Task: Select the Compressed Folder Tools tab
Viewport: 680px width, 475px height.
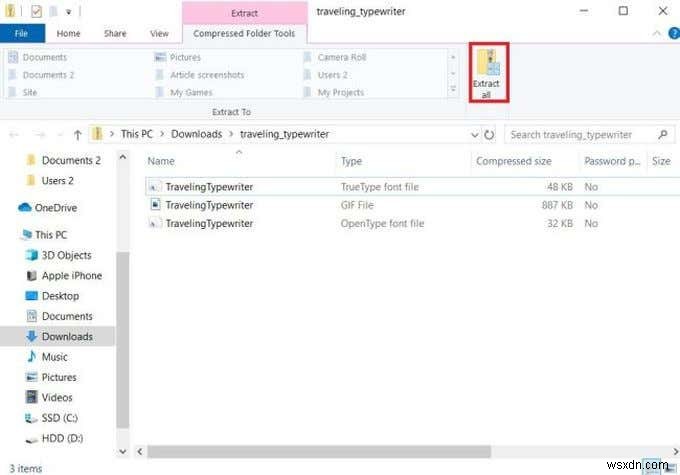Action: click(x=244, y=33)
